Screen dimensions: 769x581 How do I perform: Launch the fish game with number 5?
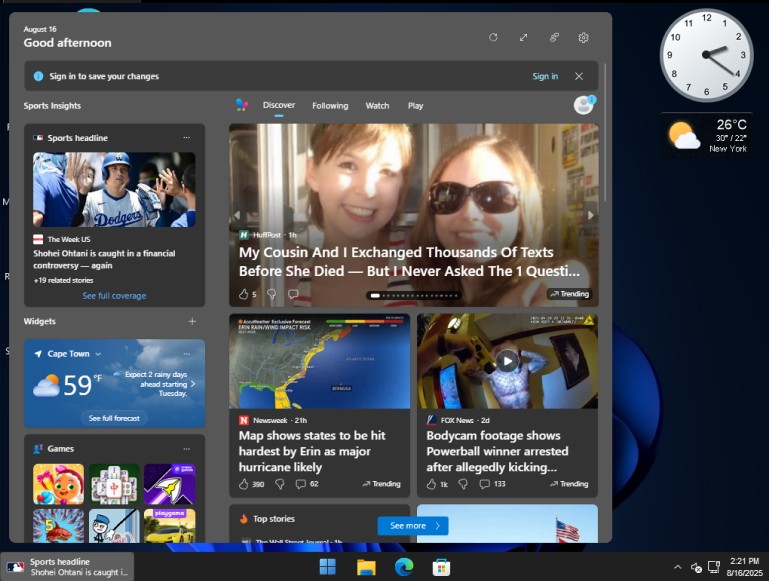[x=58, y=526]
